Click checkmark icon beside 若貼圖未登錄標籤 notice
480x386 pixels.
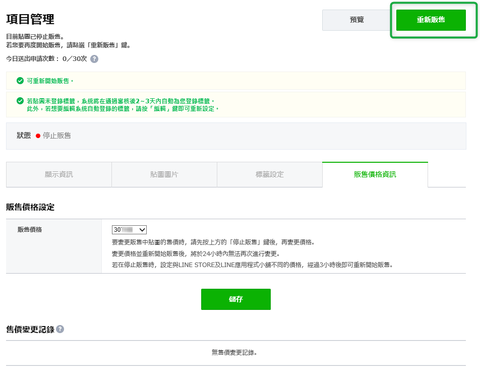point(20,101)
